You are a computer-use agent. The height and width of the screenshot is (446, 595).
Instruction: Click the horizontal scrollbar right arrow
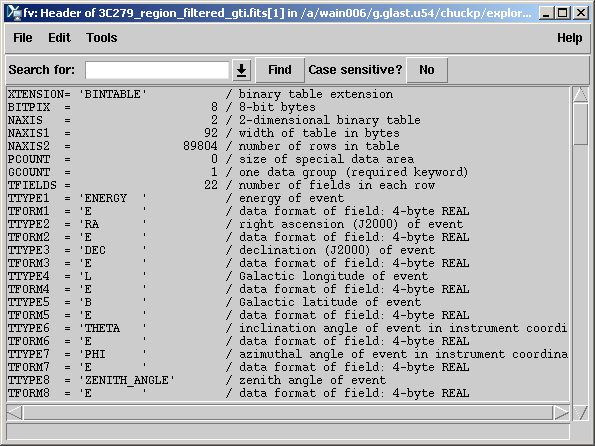point(562,412)
